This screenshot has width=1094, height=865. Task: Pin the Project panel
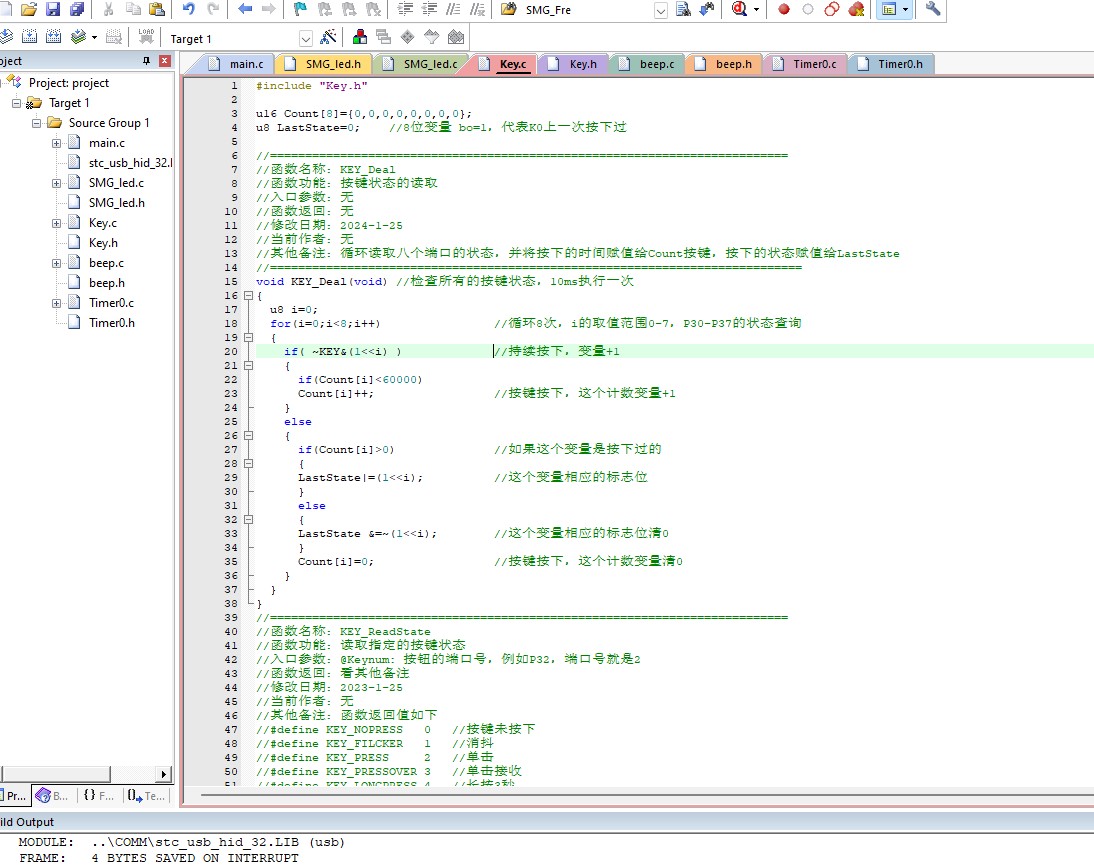click(146, 61)
